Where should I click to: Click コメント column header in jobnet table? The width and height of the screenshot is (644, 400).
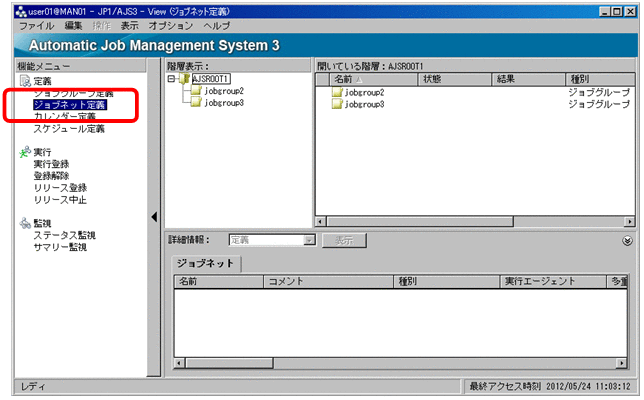pos(329,282)
